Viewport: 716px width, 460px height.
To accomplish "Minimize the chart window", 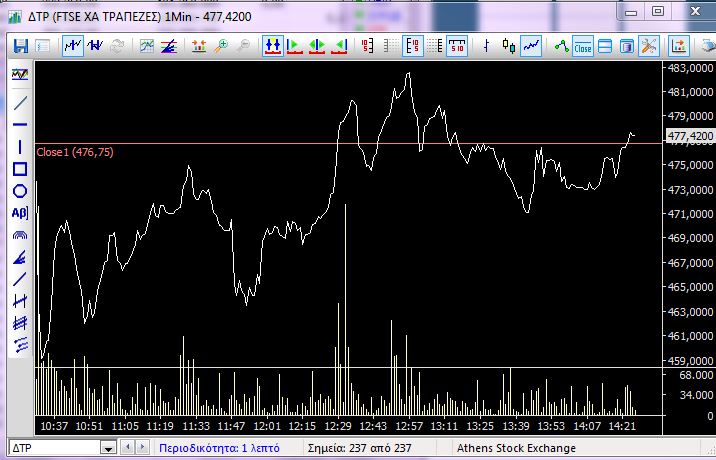I will [x=631, y=12].
